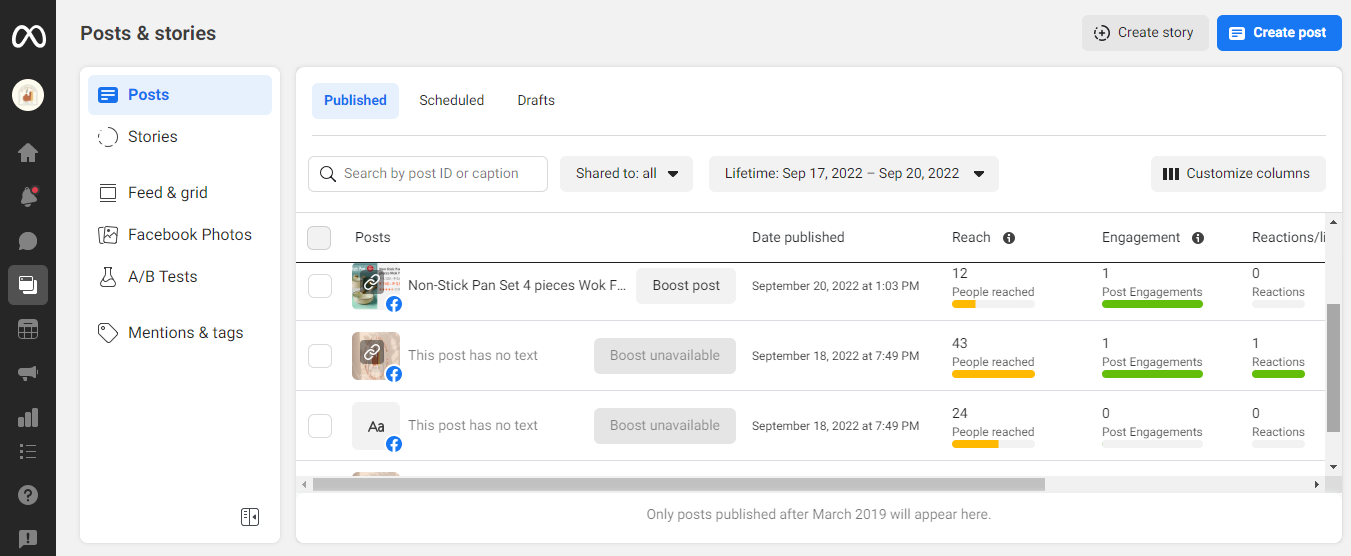Select checkbox for the 43 reach post
The width and height of the screenshot is (1351, 556).
[x=320, y=356]
